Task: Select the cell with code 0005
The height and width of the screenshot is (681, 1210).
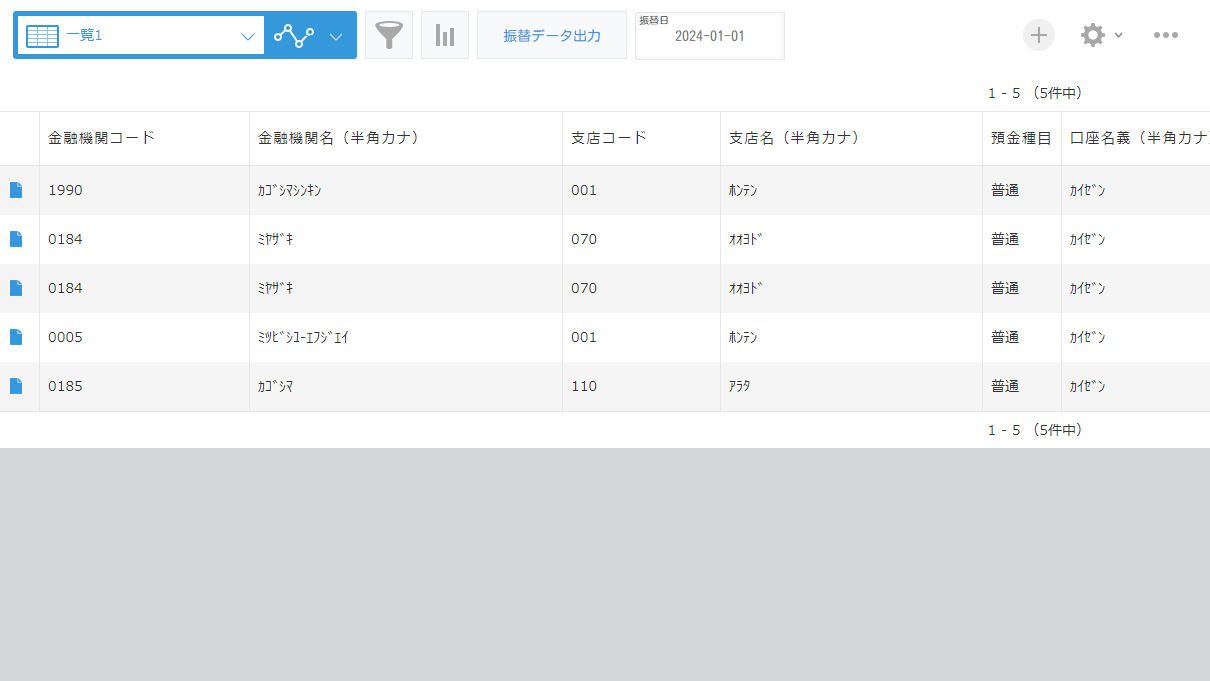Action: pyautogui.click(x=144, y=337)
